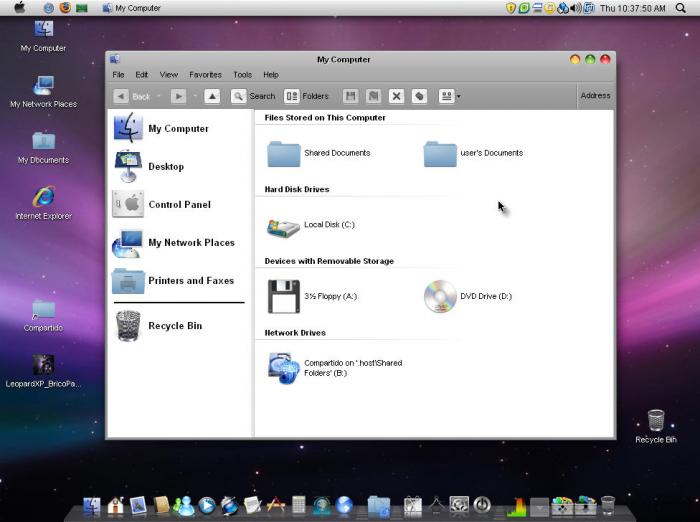Select the LeopardXP_BricoPa... desktop icon

point(43,371)
